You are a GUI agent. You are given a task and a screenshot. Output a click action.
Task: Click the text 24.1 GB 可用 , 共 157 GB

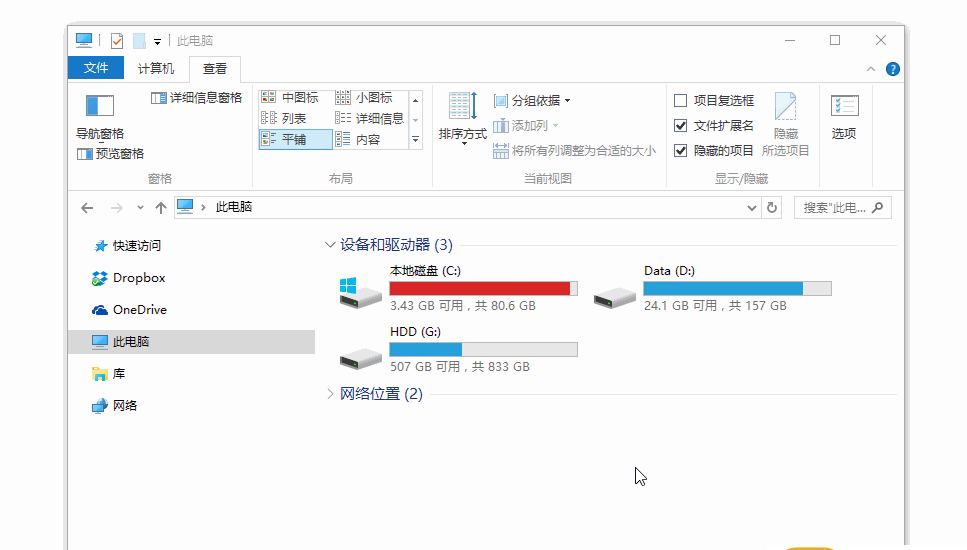(715, 306)
